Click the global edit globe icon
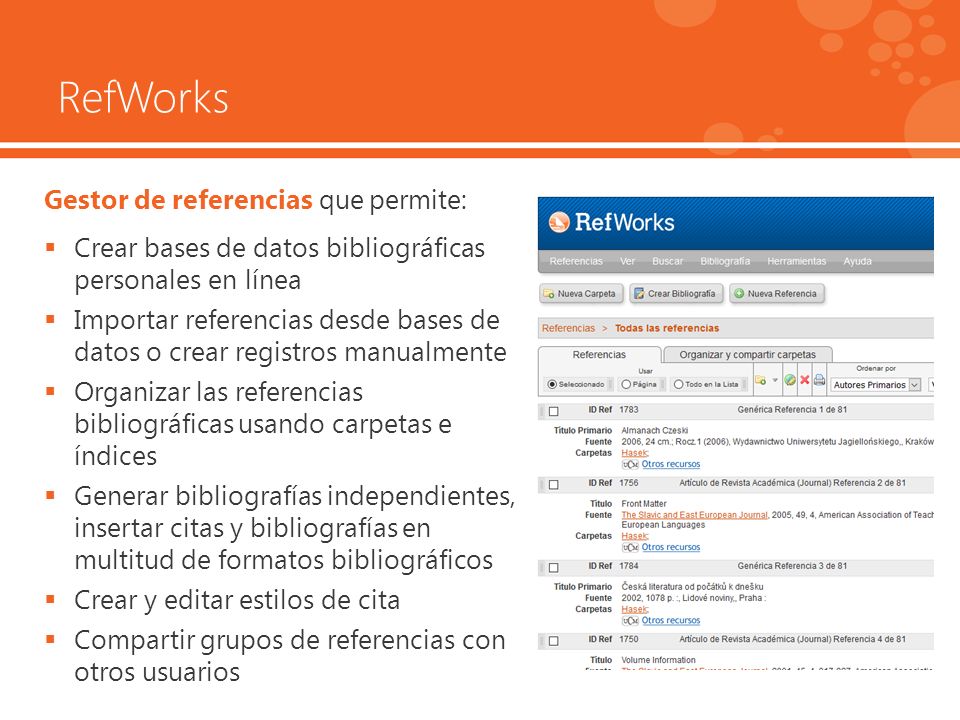This screenshot has height=720, width=960. [x=790, y=380]
